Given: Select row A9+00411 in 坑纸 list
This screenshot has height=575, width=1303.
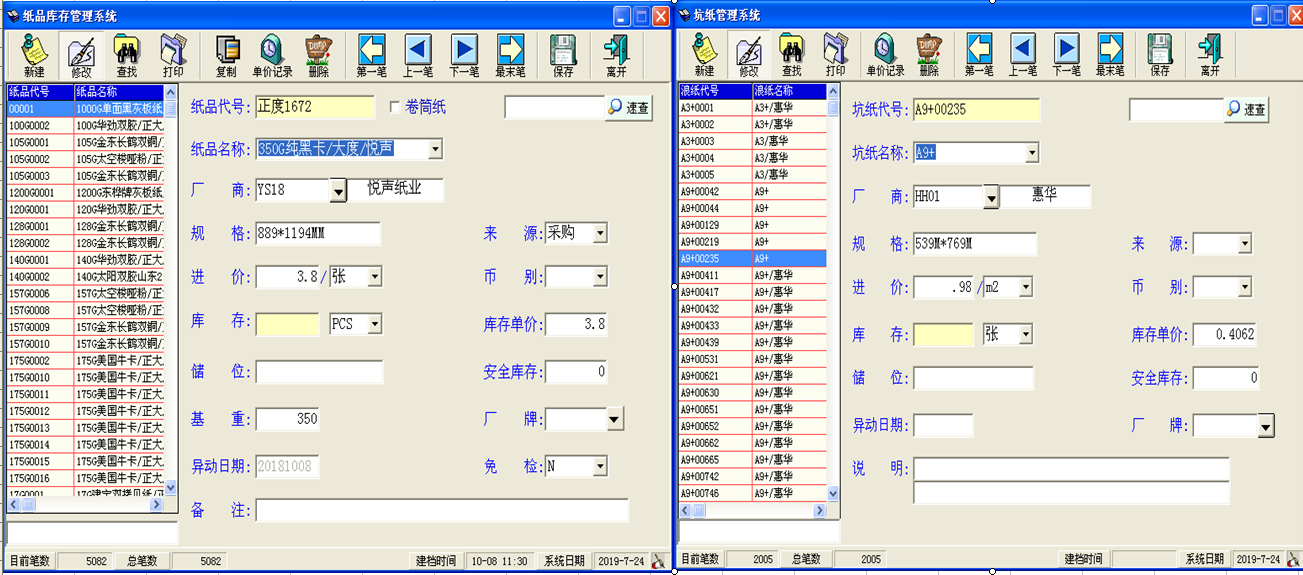Looking at the screenshot, I should 714,275.
